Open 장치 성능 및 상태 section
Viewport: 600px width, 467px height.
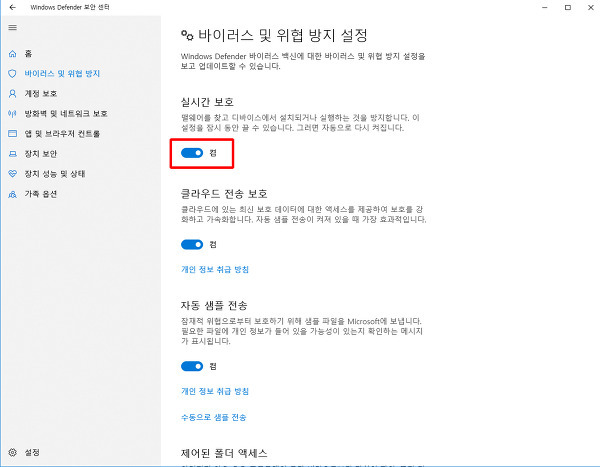55,174
